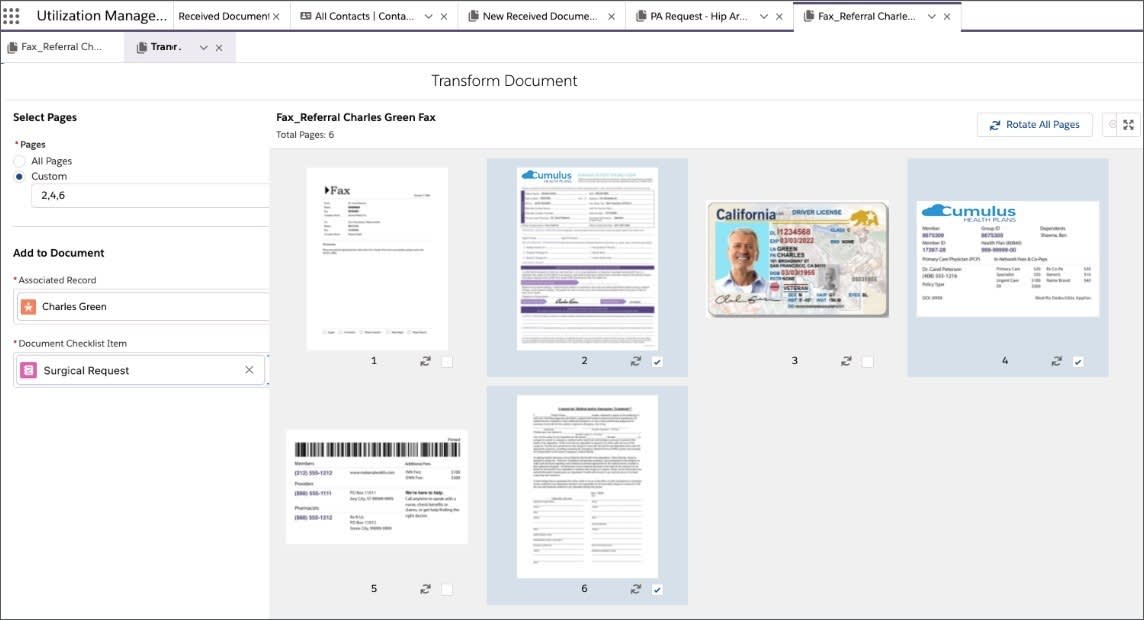Uncheck page 2 checkbox
Image resolution: width=1144 pixels, height=620 pixels.
[x=657, y=362]
